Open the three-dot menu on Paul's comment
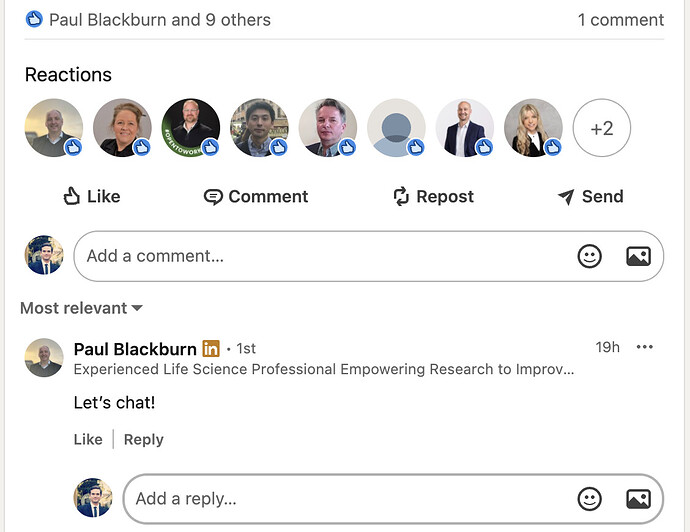This screenshot has height=532, width=690. (644, 347)
